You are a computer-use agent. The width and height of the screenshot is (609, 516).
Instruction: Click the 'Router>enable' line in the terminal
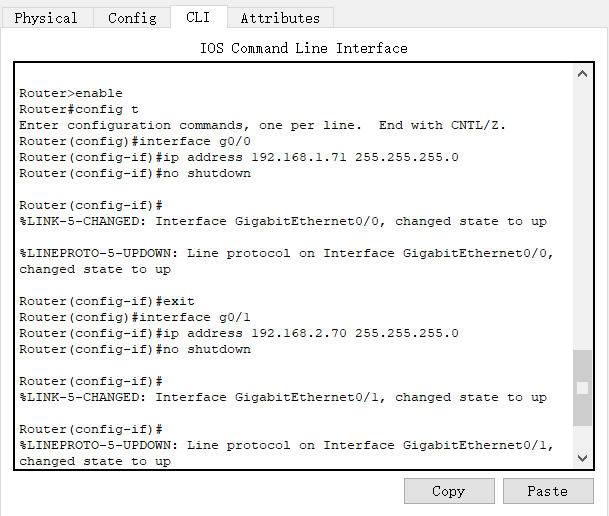click(71, 93)
